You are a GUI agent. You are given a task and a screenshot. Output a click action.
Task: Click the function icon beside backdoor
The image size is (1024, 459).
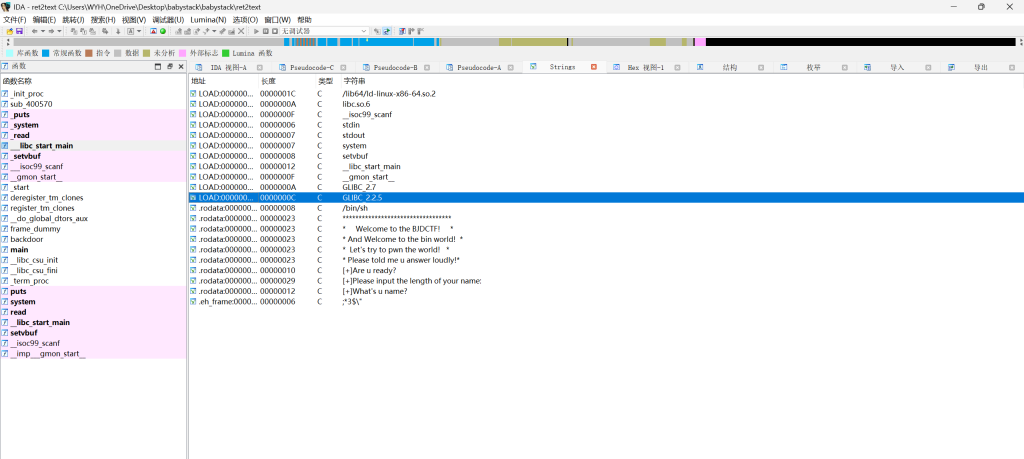click(x=5, y=239)
